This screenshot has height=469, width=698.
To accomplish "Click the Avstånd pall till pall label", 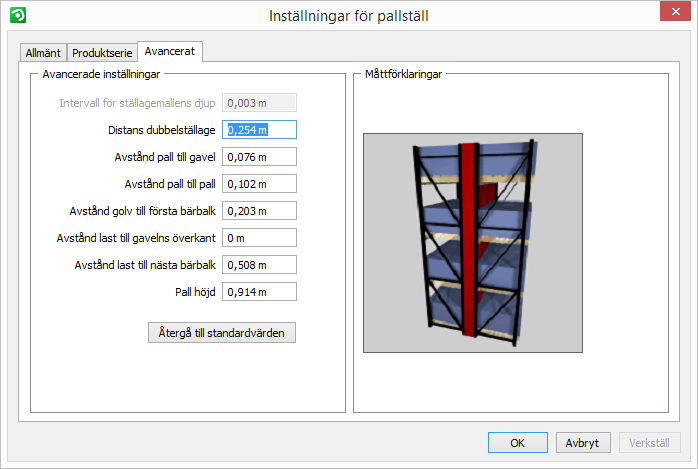I will tap(170, 184).
